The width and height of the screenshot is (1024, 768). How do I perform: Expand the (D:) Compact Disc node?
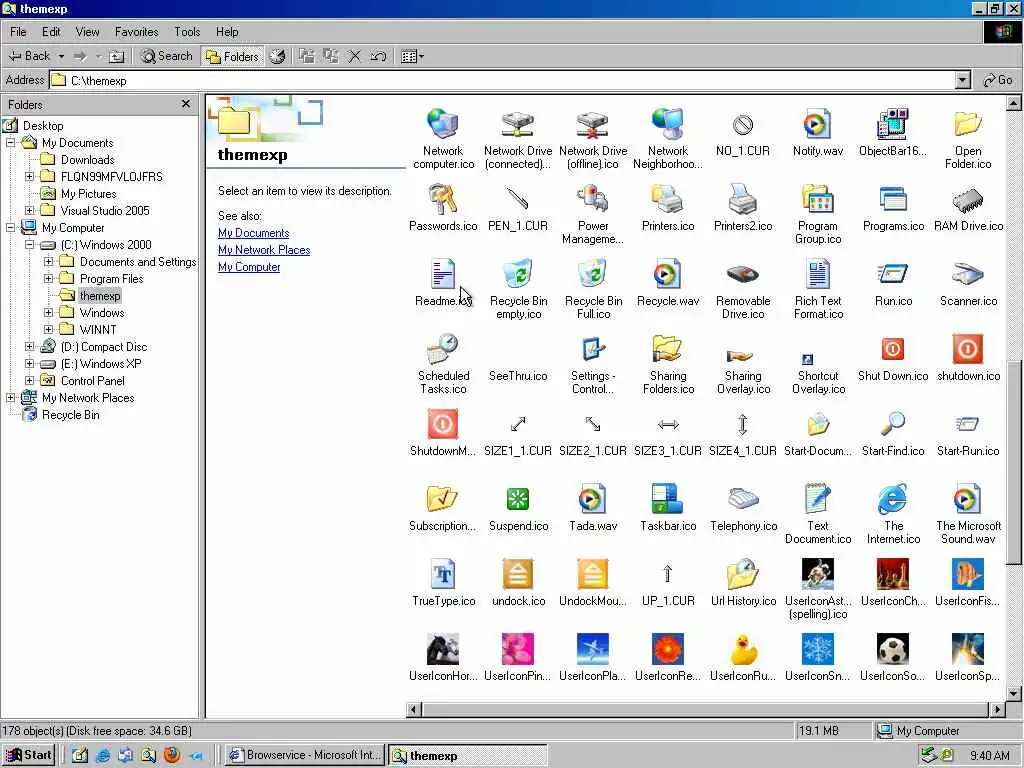click(29, 346)
